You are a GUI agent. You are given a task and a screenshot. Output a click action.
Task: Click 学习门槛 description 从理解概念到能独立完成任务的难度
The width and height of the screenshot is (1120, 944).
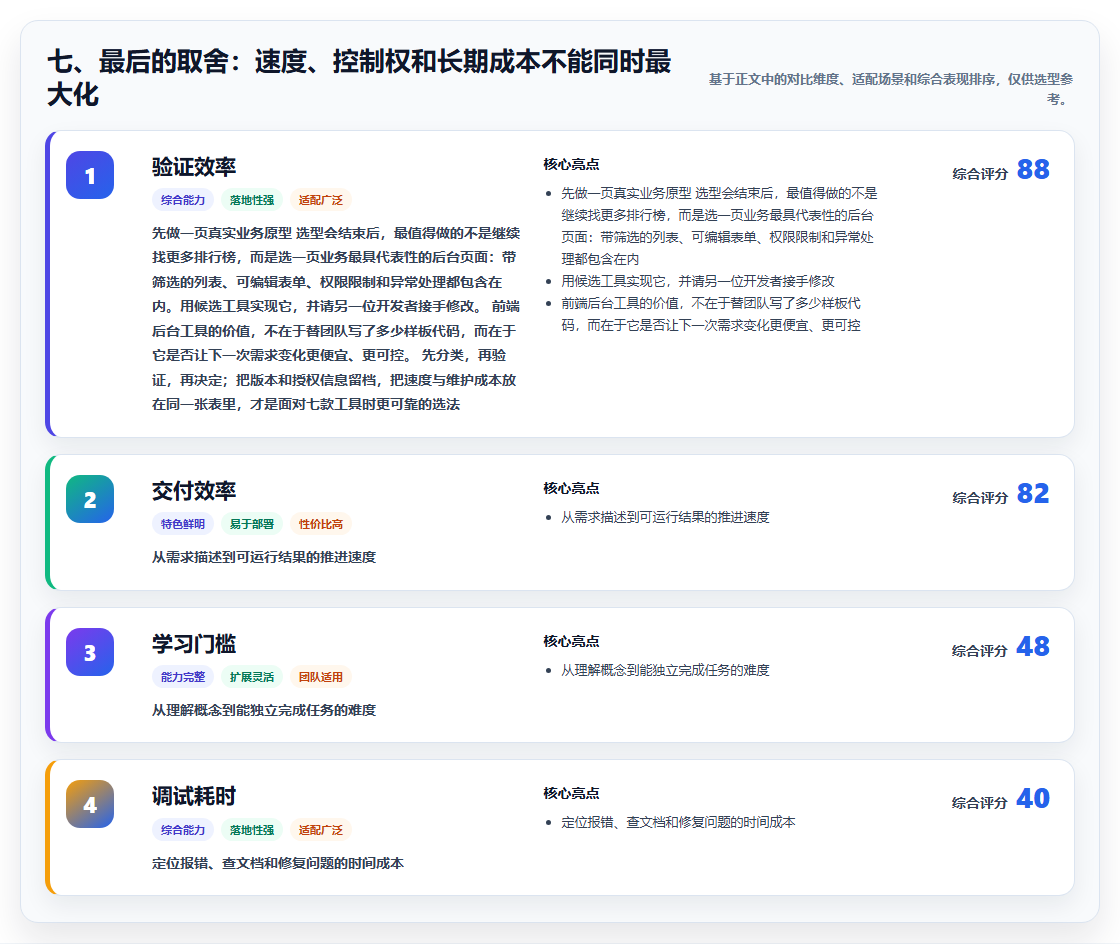(264, 710)
